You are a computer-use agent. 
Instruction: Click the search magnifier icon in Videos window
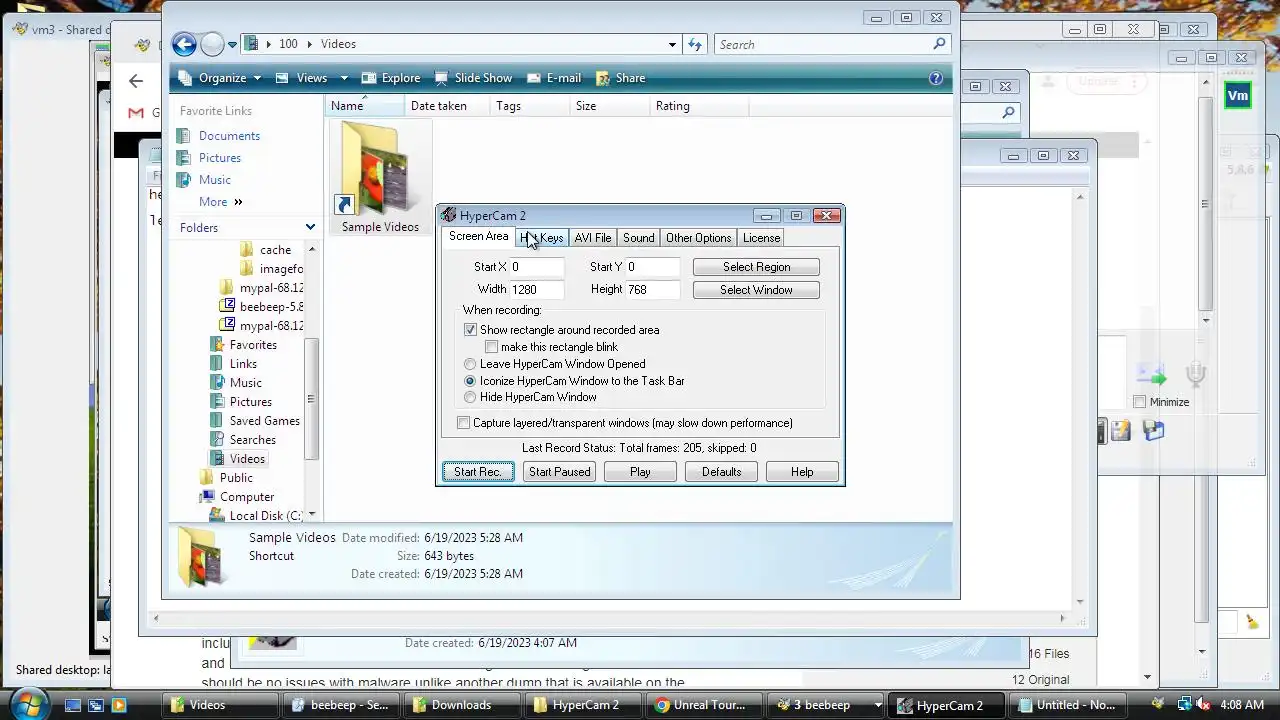click(x=939, y=44)
